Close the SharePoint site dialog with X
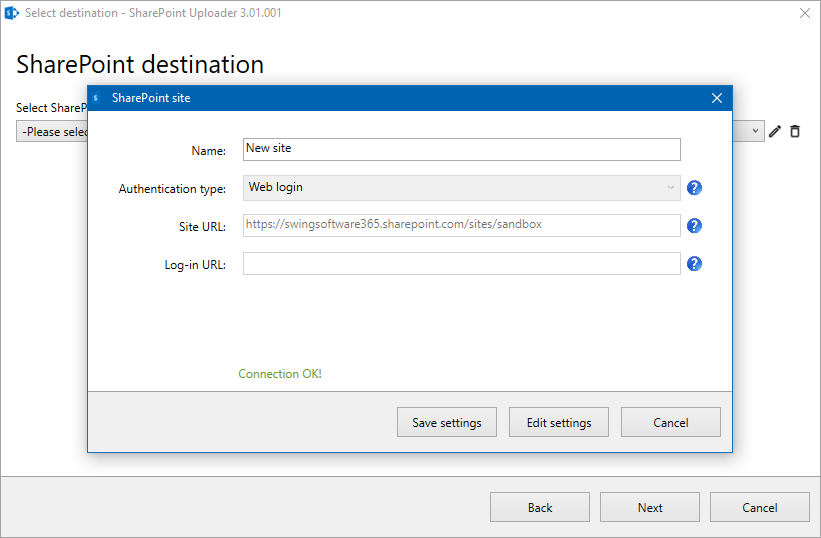This screenshot has width=821, height=538. coord(716,98)
